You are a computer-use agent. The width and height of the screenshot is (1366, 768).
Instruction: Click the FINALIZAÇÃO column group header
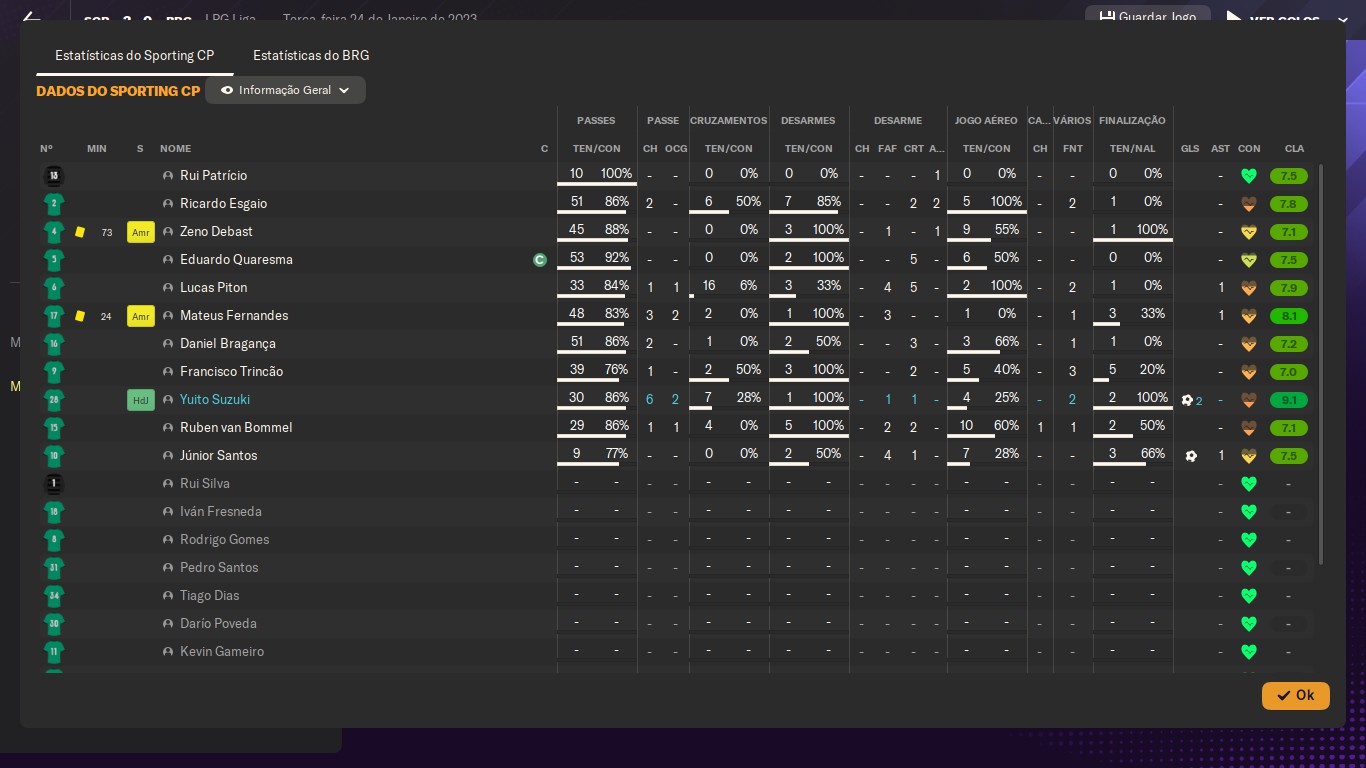[x=1132, y=121]
